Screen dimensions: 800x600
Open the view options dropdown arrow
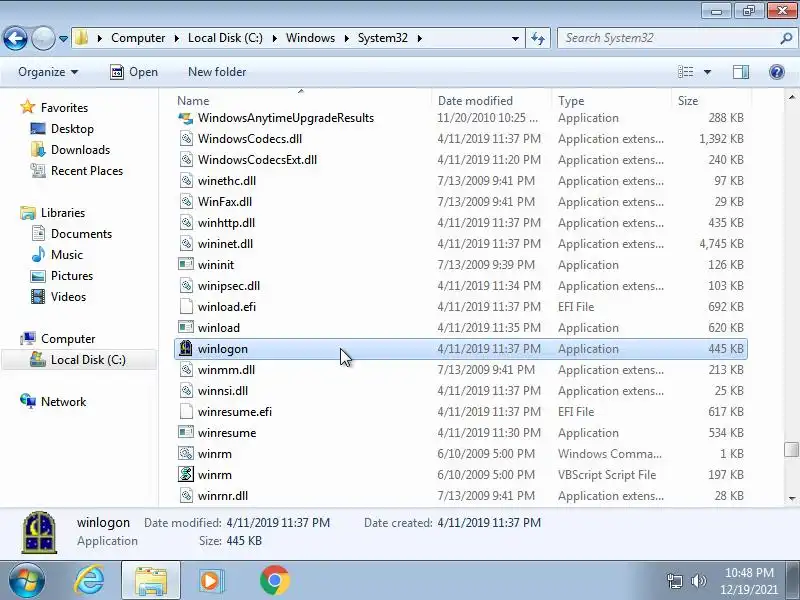707,72
